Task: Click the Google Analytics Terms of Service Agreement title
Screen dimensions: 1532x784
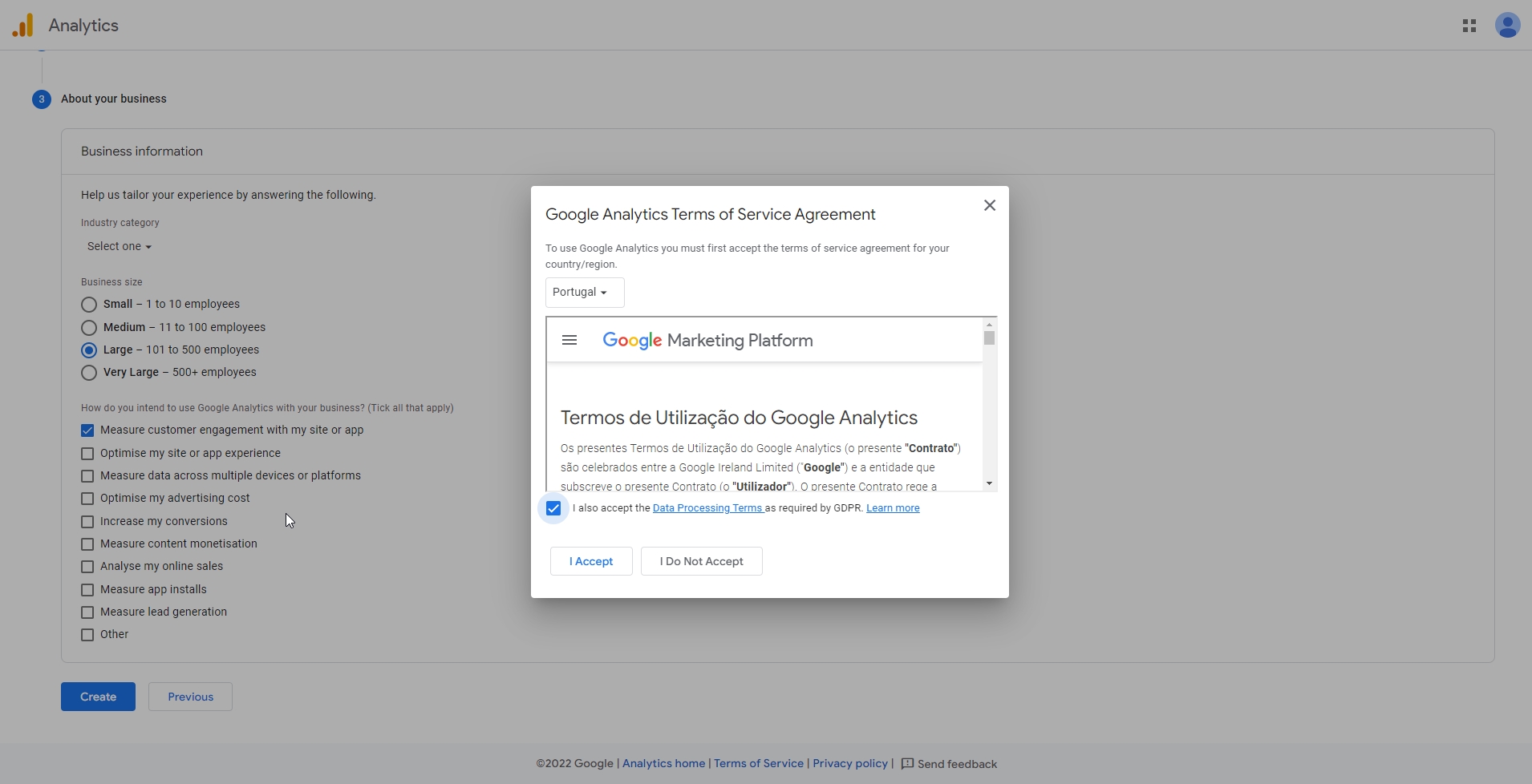Action: (711, 214)
